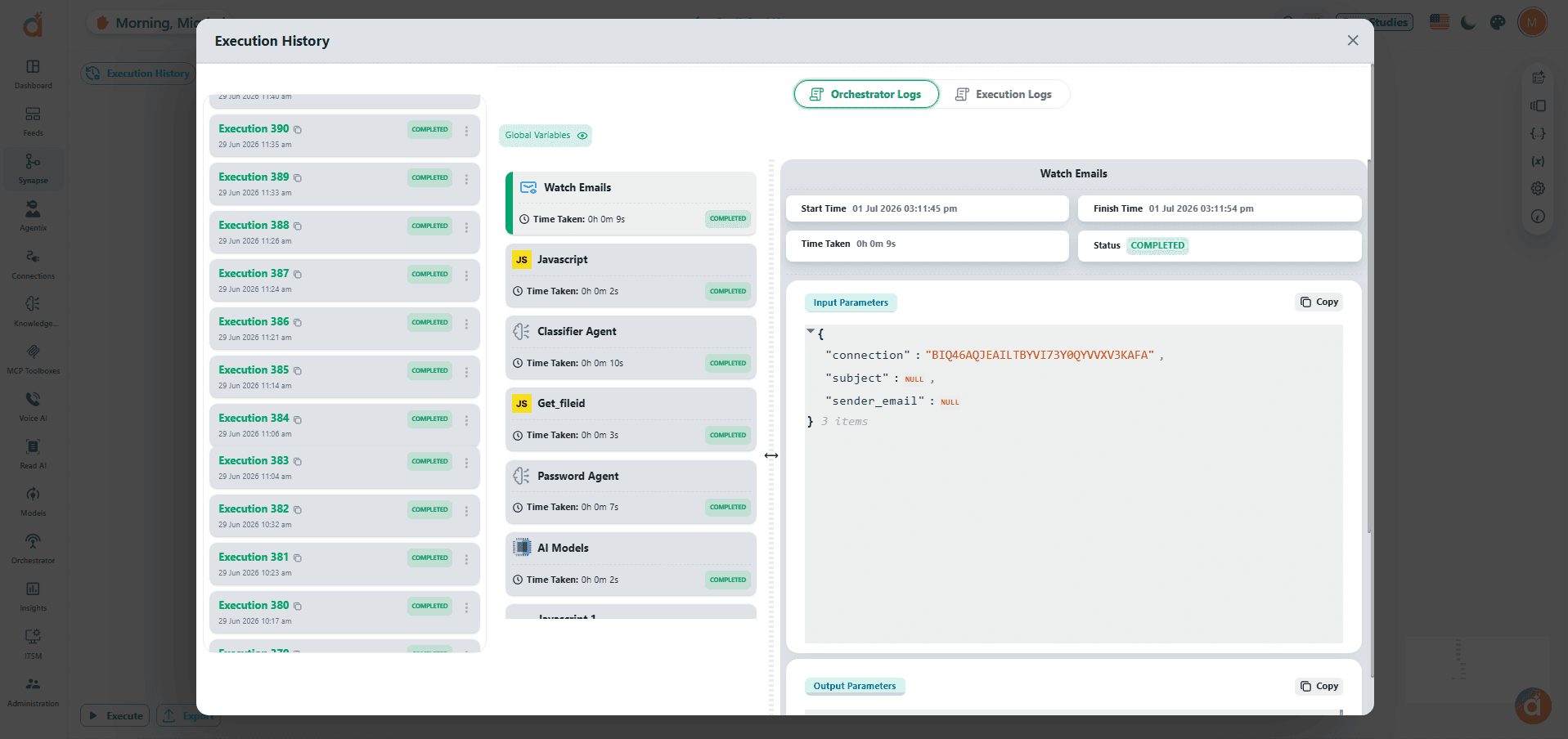Open Execution 382 in the list
The height and width of the screenshot is (739, 1568).
click(344, 516)
